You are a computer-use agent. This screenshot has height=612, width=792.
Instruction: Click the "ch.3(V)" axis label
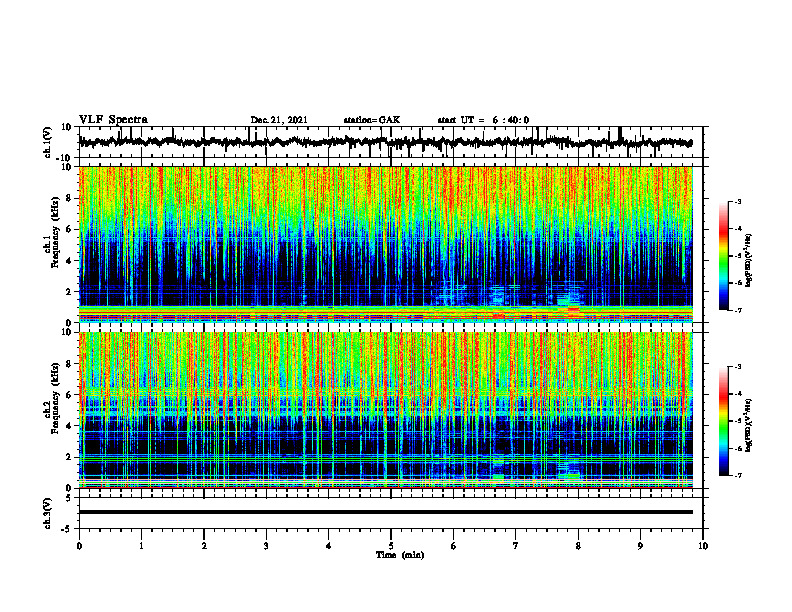coord(47,513)
